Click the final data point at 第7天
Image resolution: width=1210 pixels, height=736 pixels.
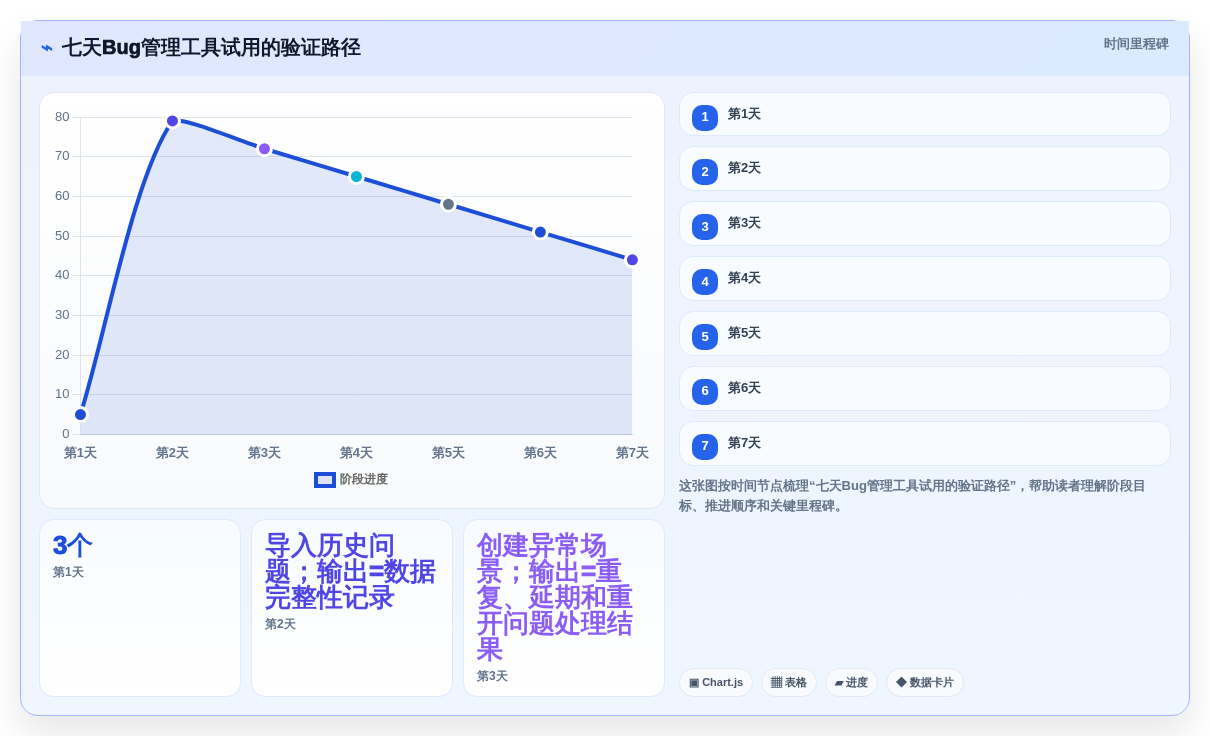pyautogui.click(x=632, y=260)
